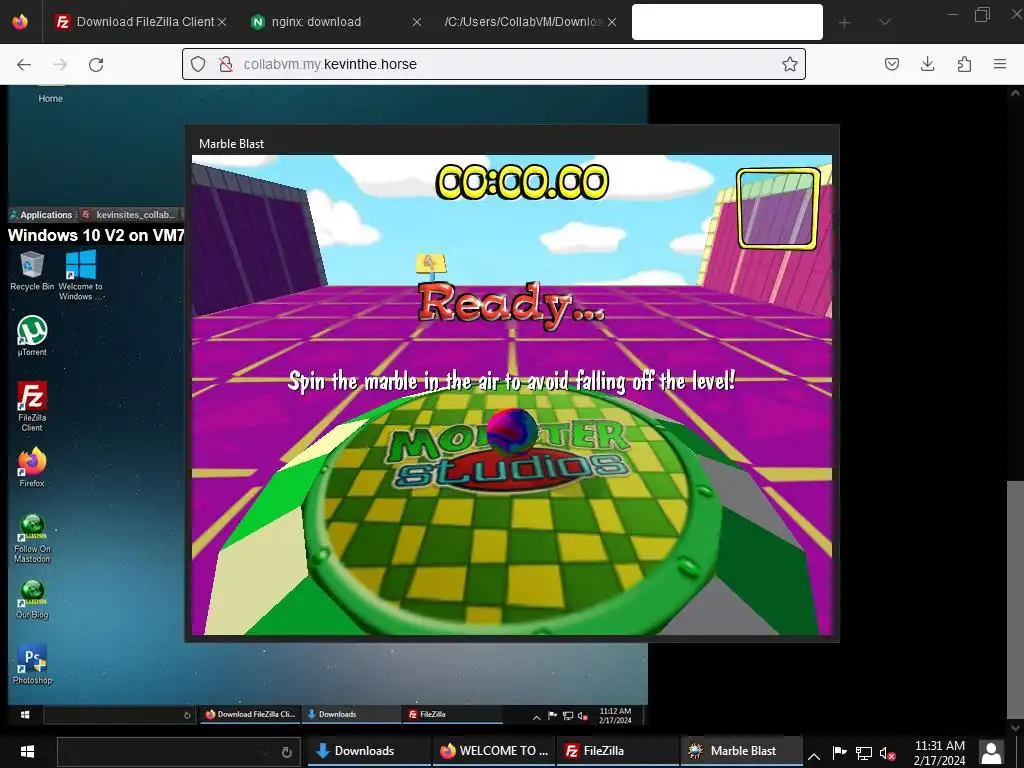
Task: Open inner VM Start button
Action: (25, 714)
